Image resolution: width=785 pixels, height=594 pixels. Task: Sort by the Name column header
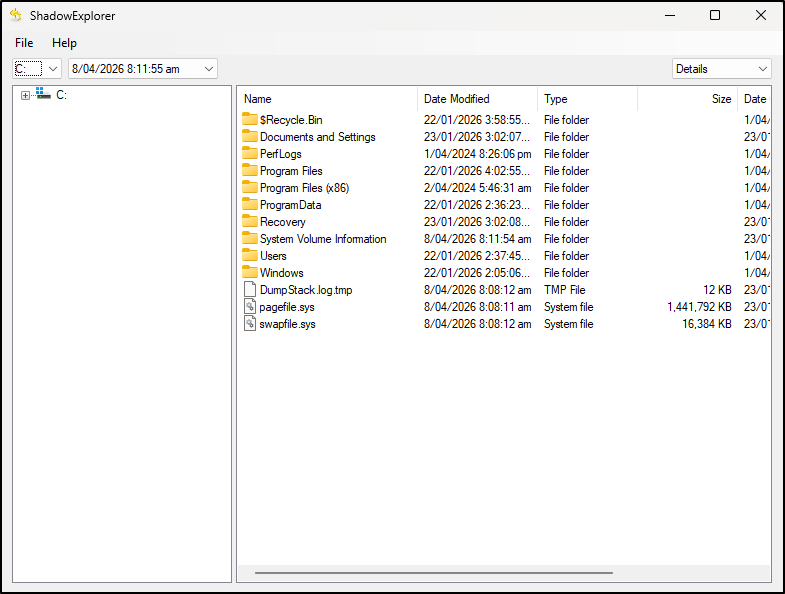tap(327, 99)
